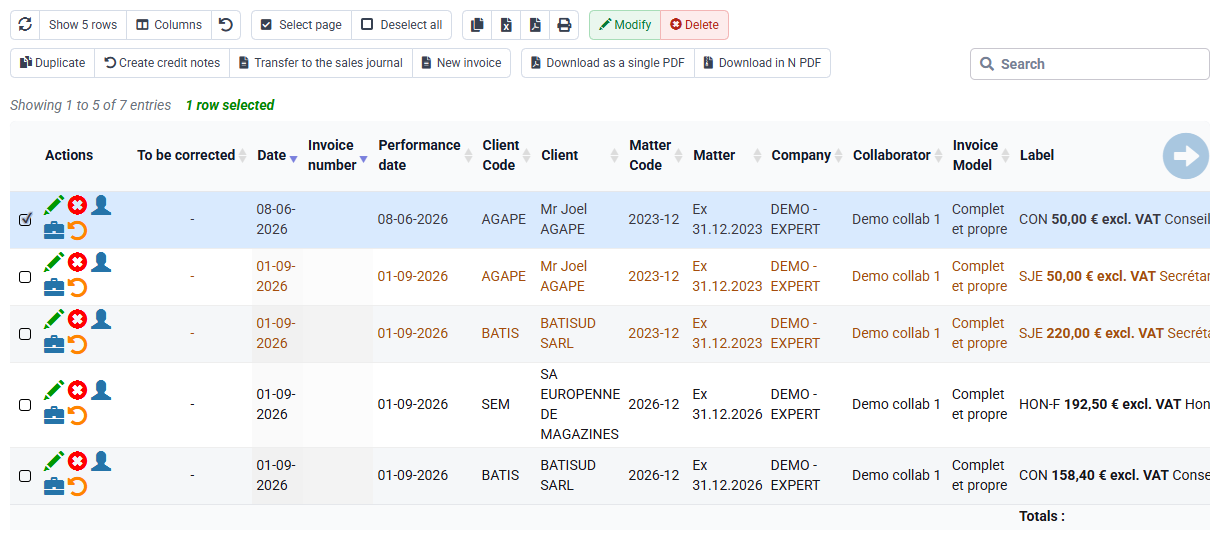Edit the CON 158,40 € BATIS invoice with the pencil
1220x550 pixels.
54,461
